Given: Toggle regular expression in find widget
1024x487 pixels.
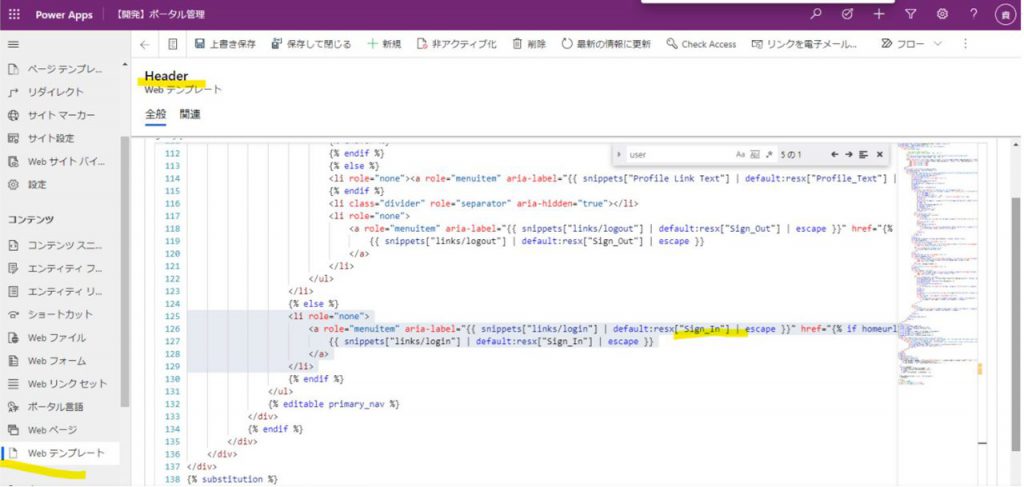Looking at the screenshot, I should pos(769,155).
